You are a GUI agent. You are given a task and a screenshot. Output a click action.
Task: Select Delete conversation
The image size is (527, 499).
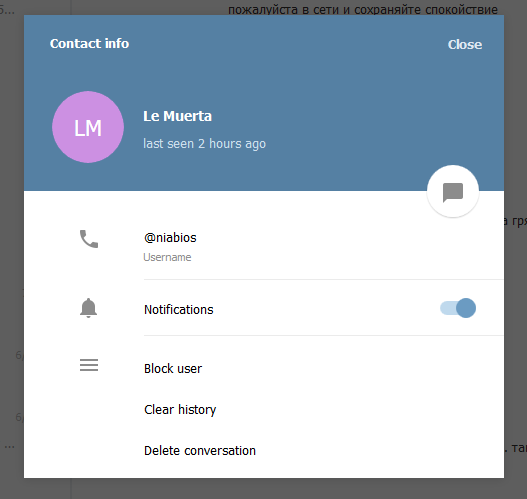(x=200, y=451)
